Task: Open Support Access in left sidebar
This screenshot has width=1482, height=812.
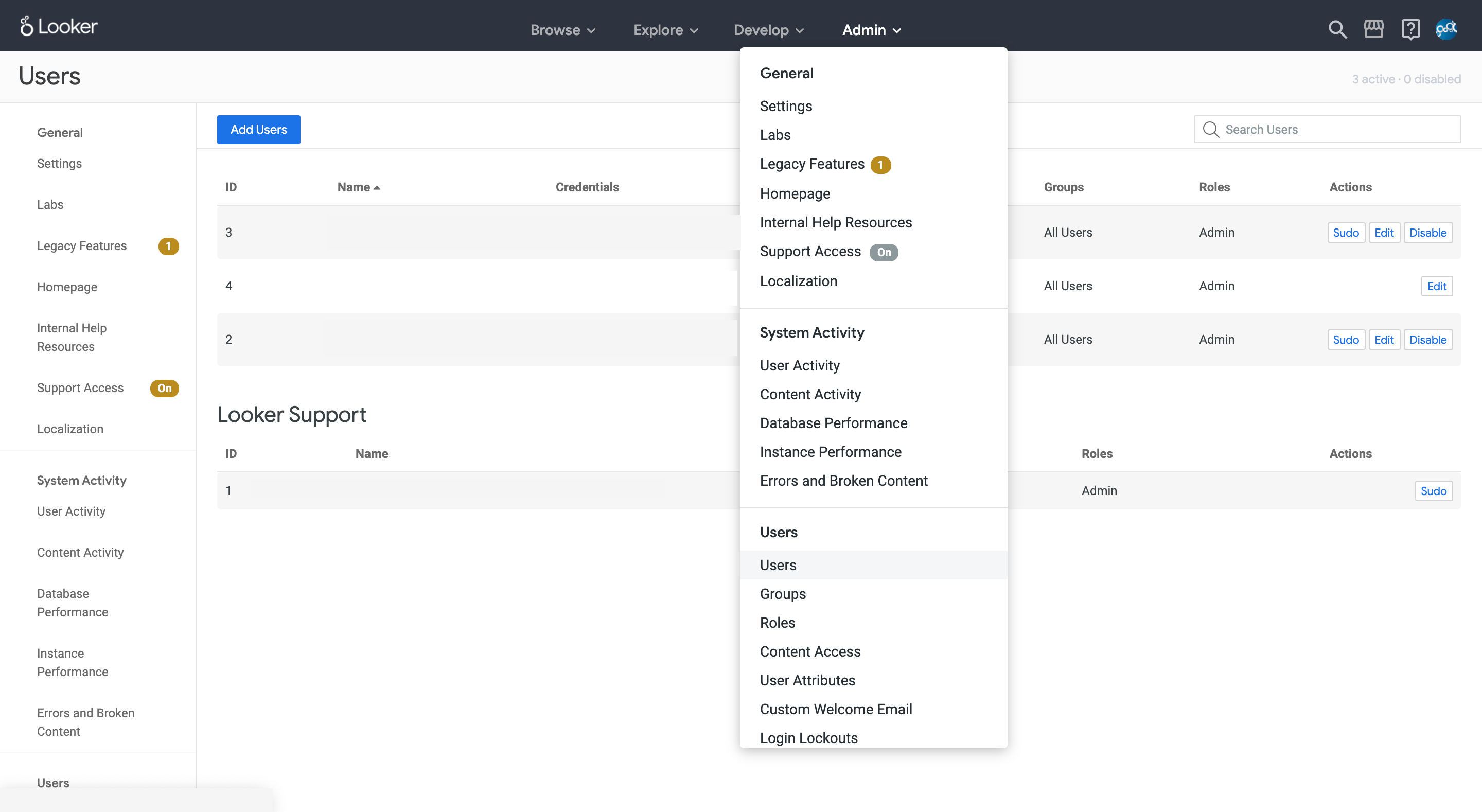Action: (80, 389)
